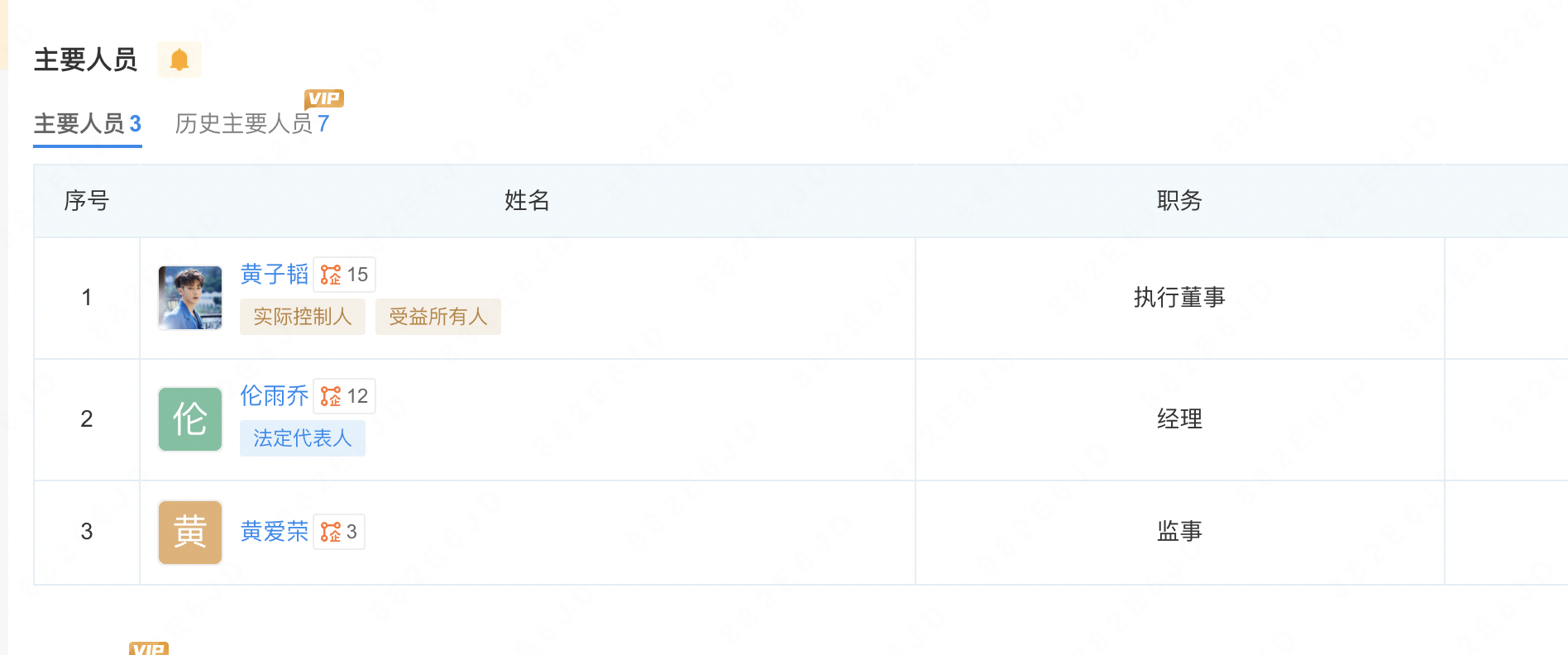The image size is (1568, 655).
Task: Click the orange 黄 avatar icon
Action: 190,532
